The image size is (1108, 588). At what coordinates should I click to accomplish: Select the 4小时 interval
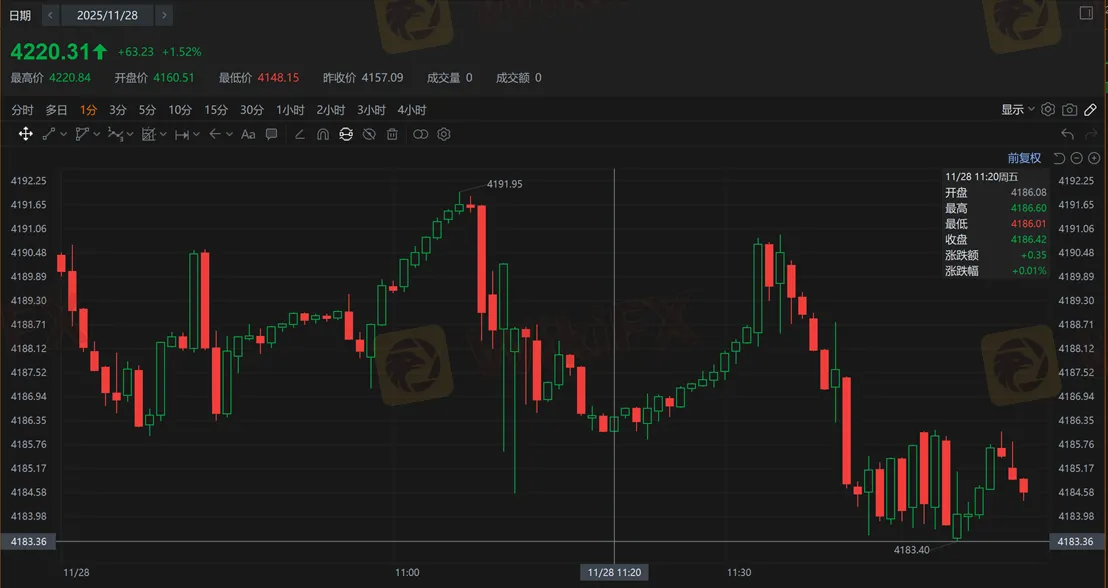411,110
